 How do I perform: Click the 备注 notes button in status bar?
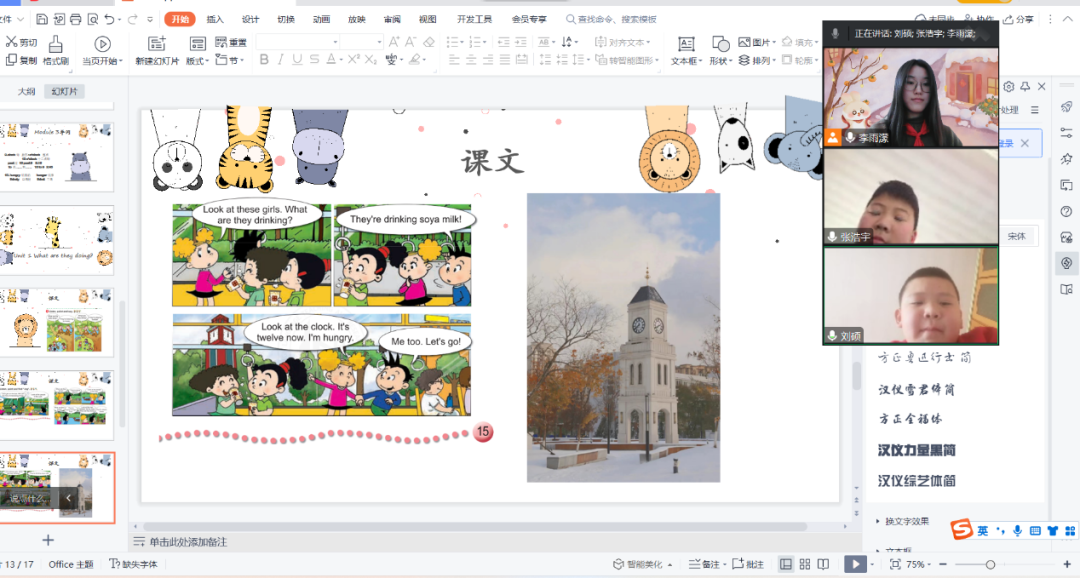705,564
